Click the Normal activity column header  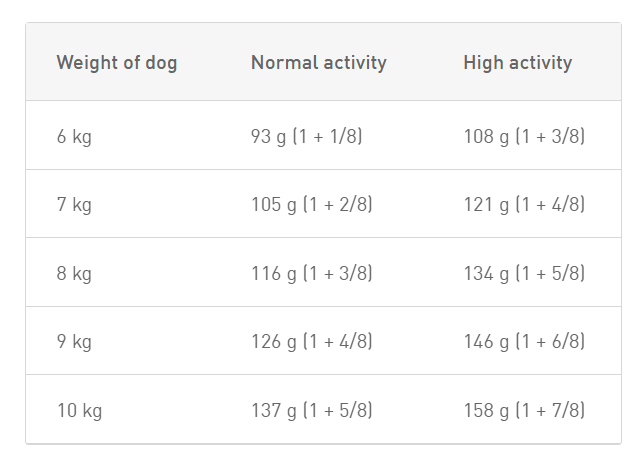[319, 63]
